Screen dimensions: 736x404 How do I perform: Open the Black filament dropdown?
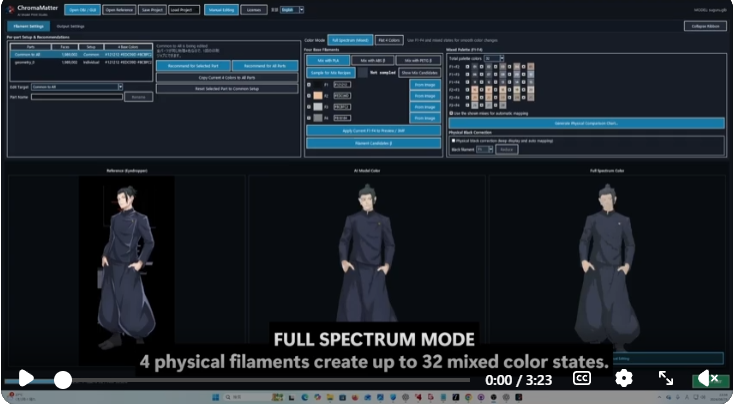484,150
